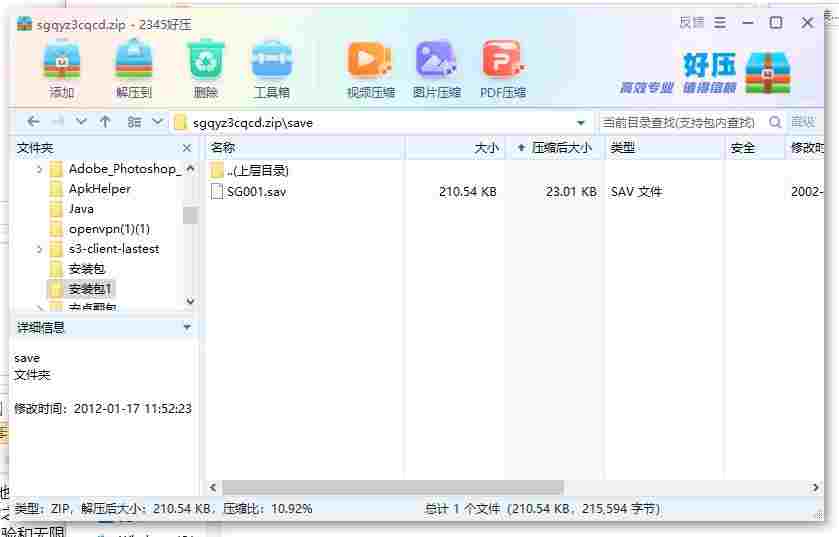The width and height of the screenshot is (839, 537).
Task: Click the folder icon next to ApkHelper
Action: click(56, 189)
